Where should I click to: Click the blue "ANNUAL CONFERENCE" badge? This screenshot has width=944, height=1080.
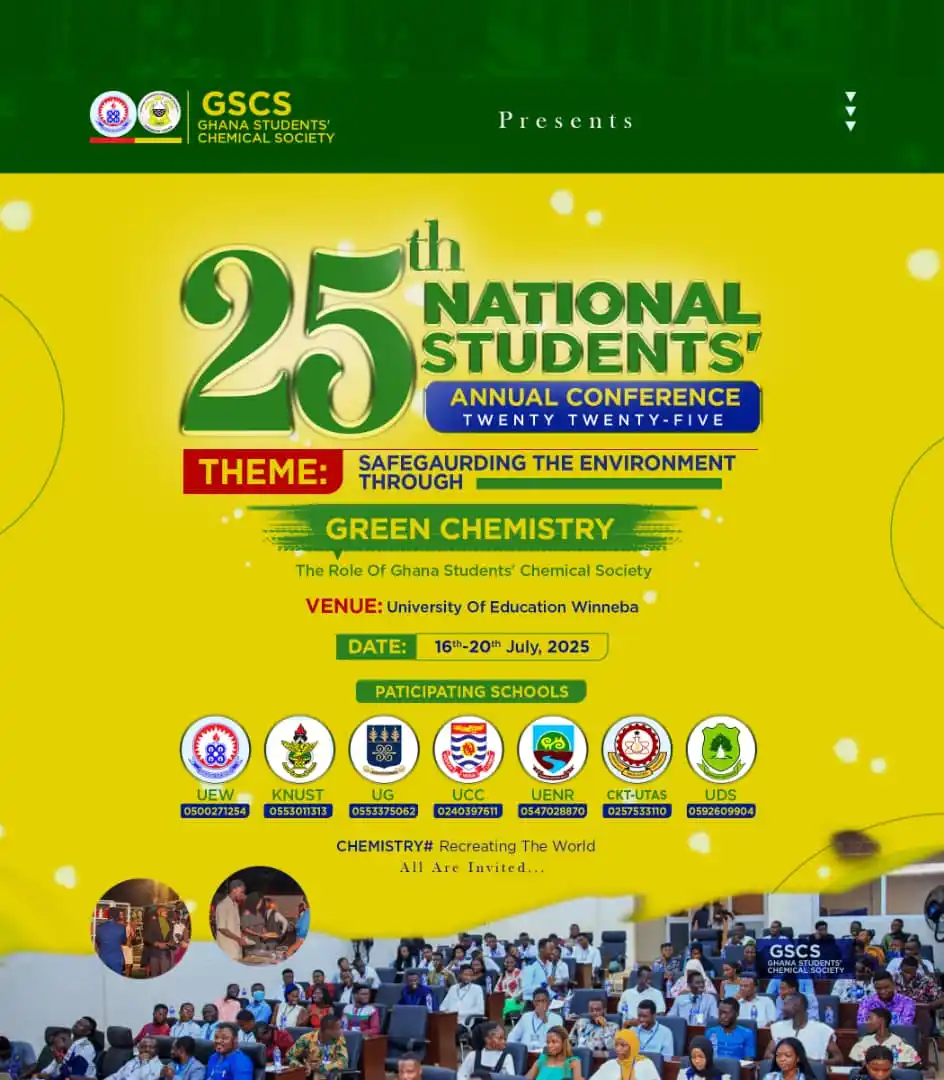(594, 407)
